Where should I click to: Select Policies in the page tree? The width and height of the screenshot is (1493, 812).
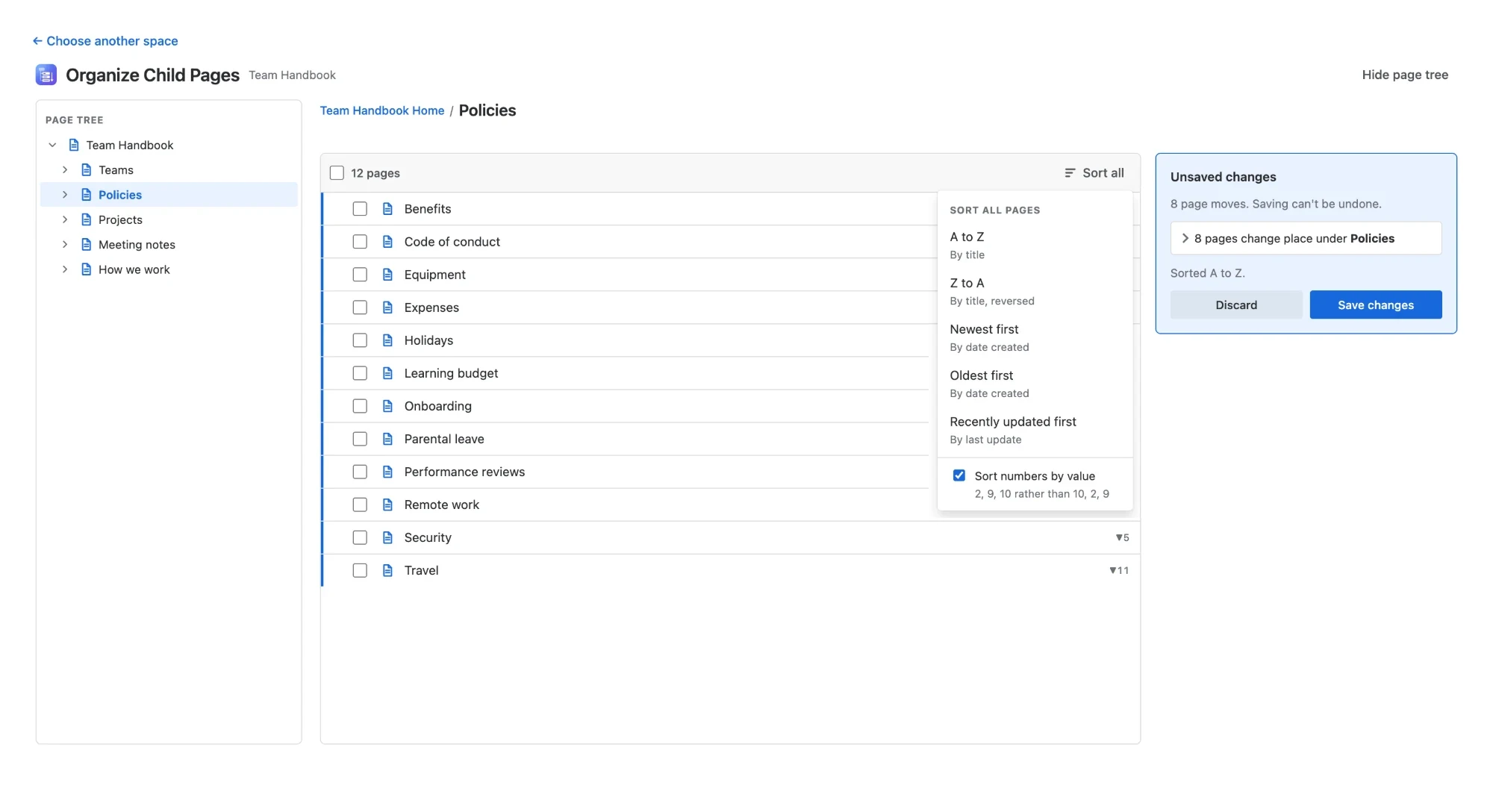(x=169, y=195)
